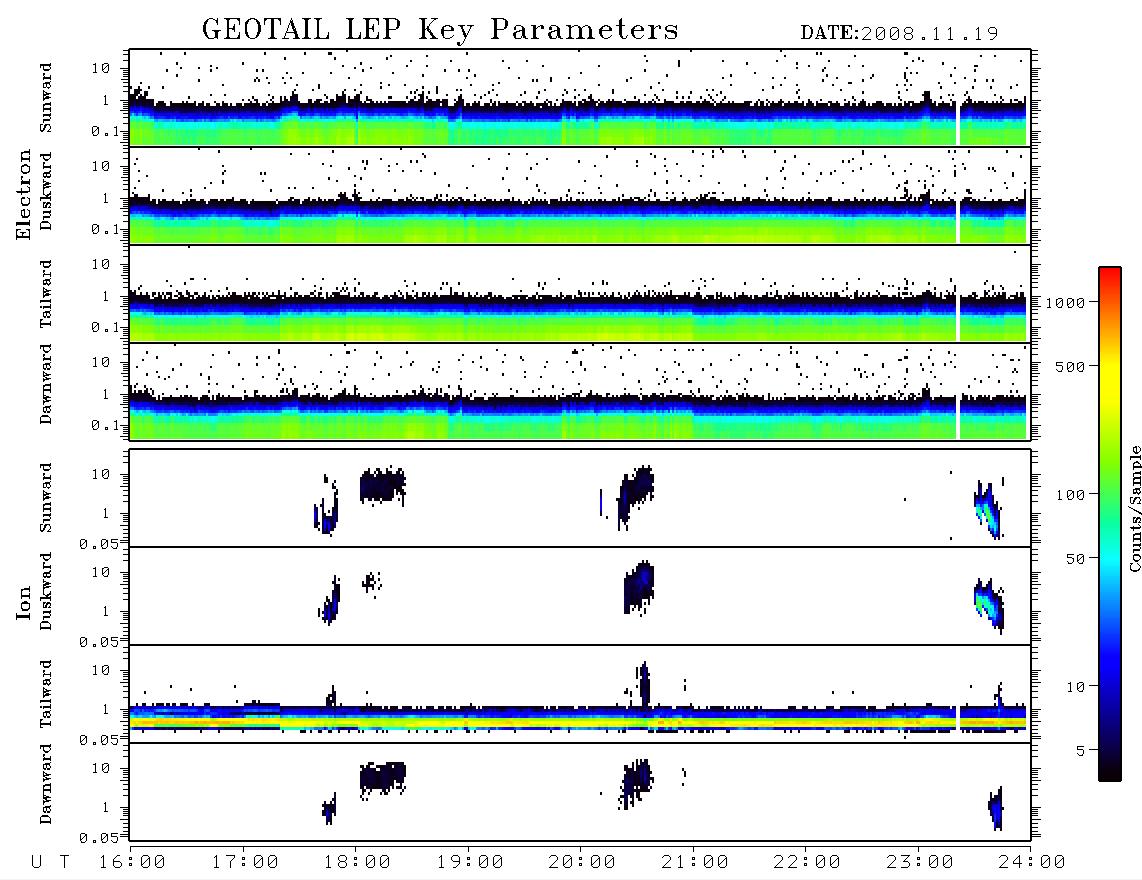Click the Ion Sunward burst after 18:00
Image resolution: width=1142 pixels, height=880 pixels.
click(382, 486)
